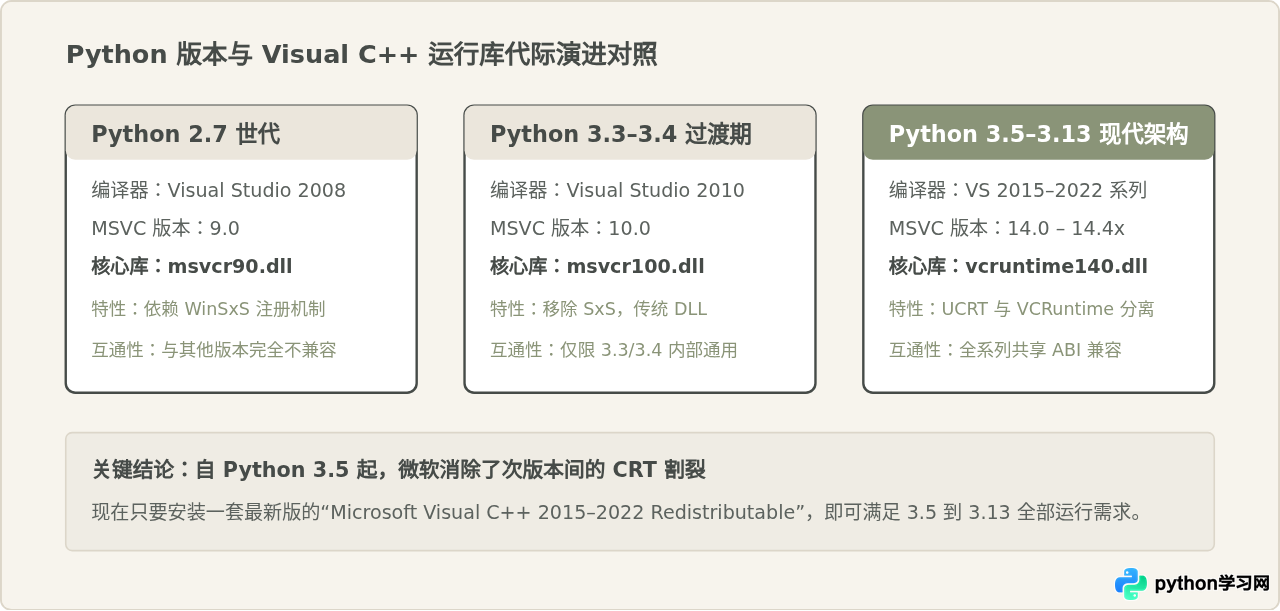Viewport: 1280px width, 611px height.
Task: Click 核心库：msvcr90.dll line
Action: [x=192, y=266]
